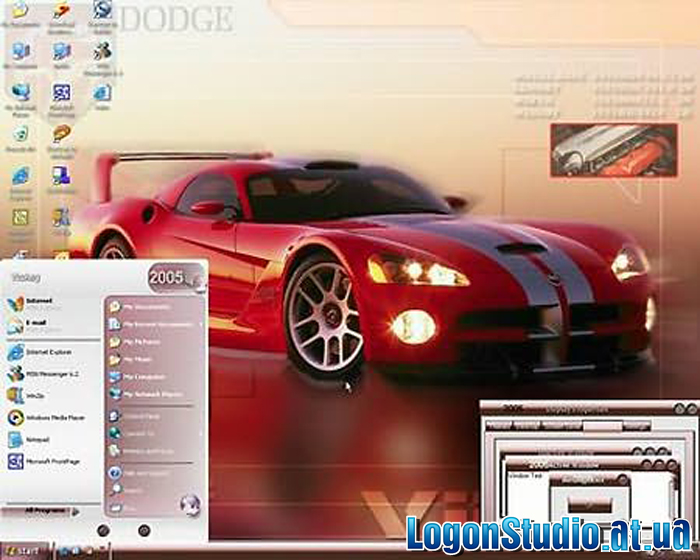Select the highlighted tab in Display Properties preview
This screenshot has width=700, height=560.
coord(602,426)
